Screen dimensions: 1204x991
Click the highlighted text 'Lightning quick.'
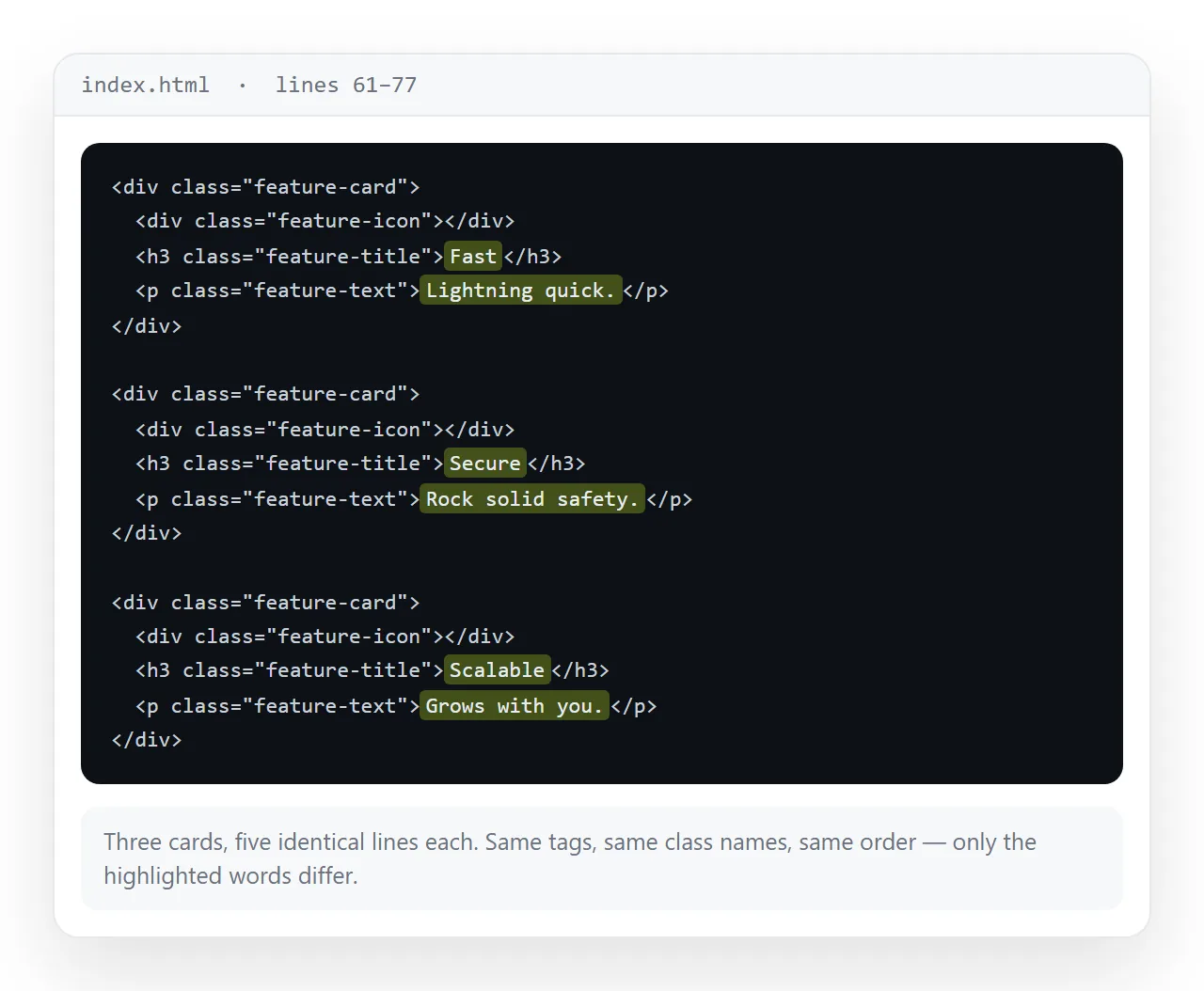(520, 291)
